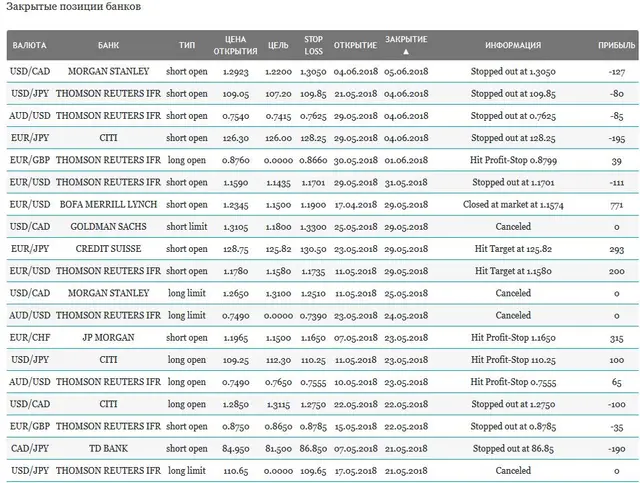Click stop loss value 130.50
The height and width of the screenshot is (483, 640).
pyautogui.click(x=313, y=249)
